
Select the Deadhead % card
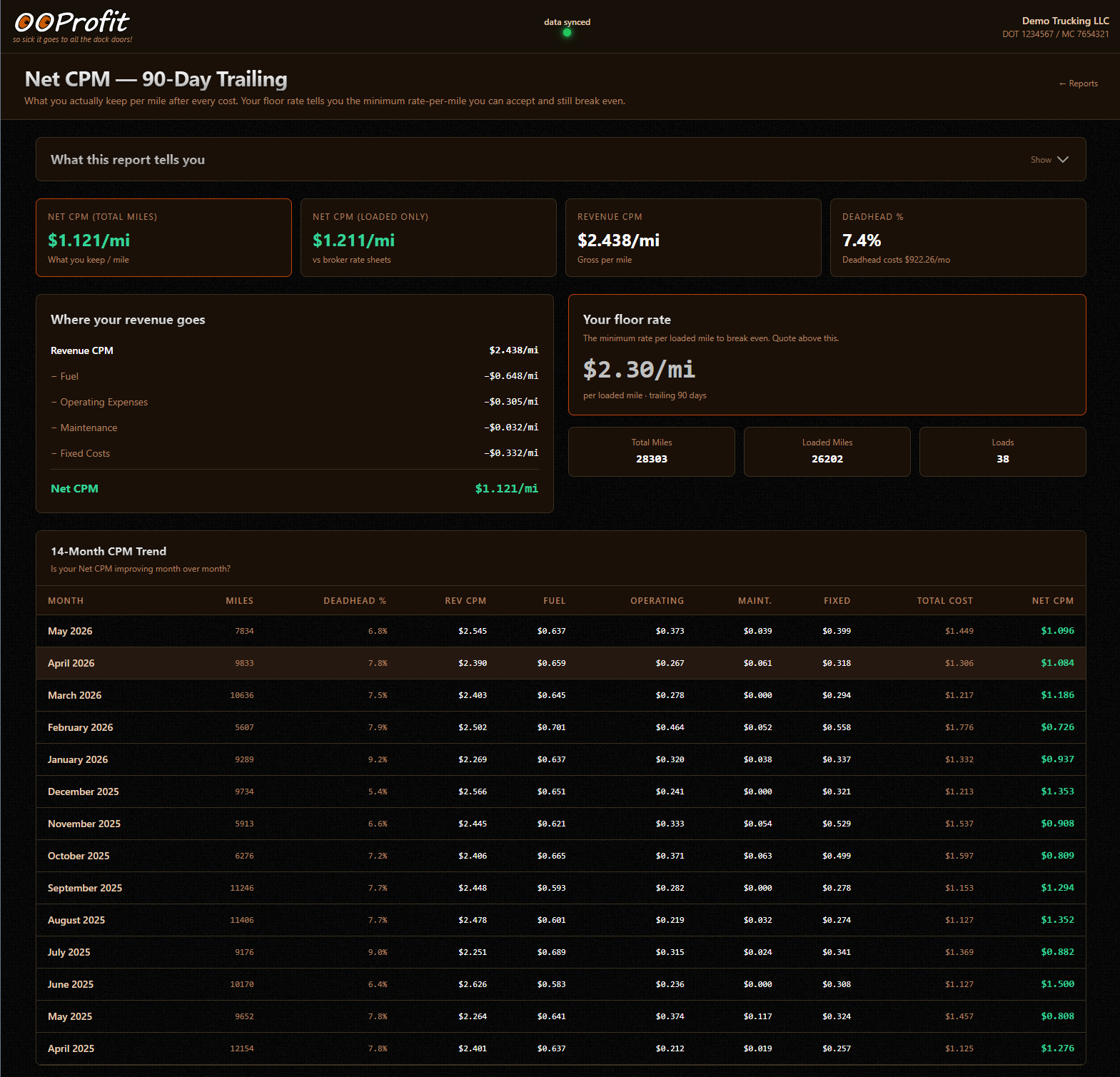(958, 238)
